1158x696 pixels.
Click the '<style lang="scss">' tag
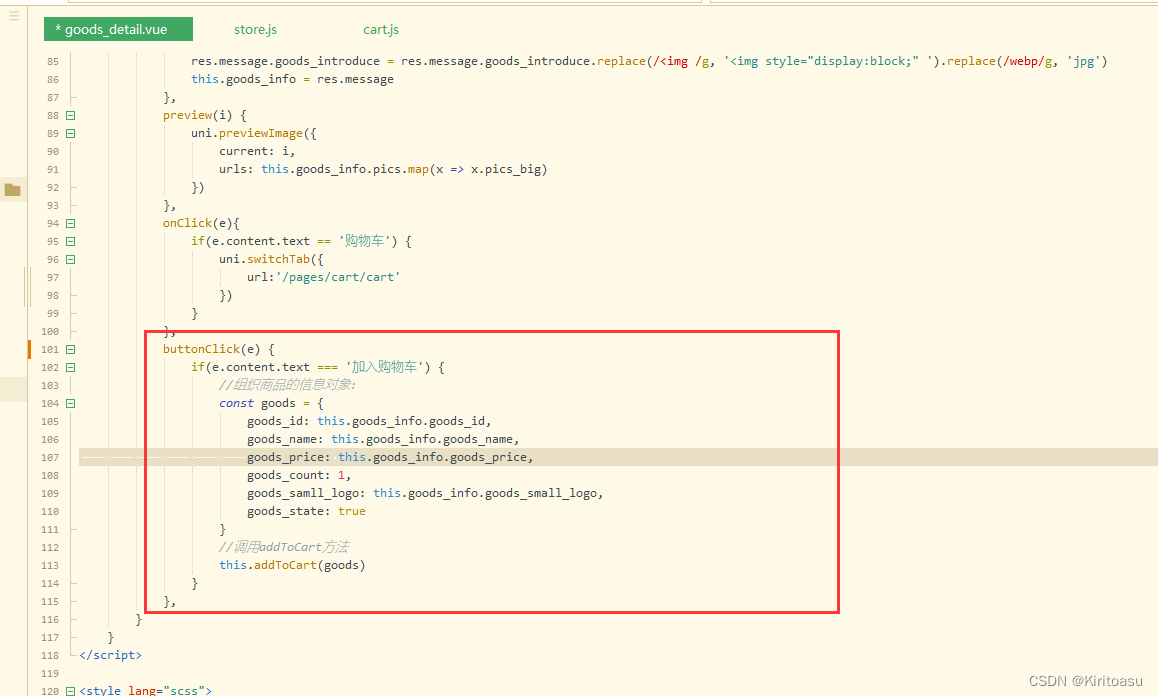pyautogui.click(x=145, y=690)
